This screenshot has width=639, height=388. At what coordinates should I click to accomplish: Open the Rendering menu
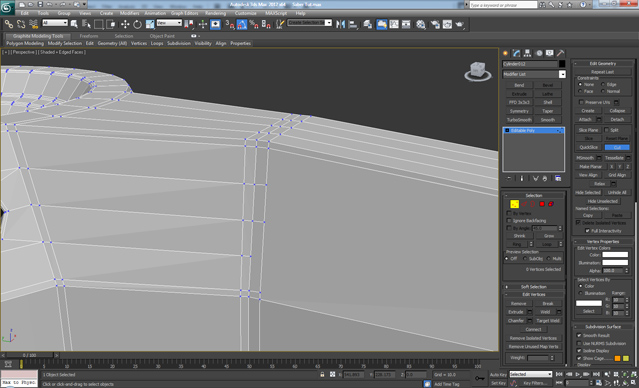pyautogui.click(x=216, y=13)
